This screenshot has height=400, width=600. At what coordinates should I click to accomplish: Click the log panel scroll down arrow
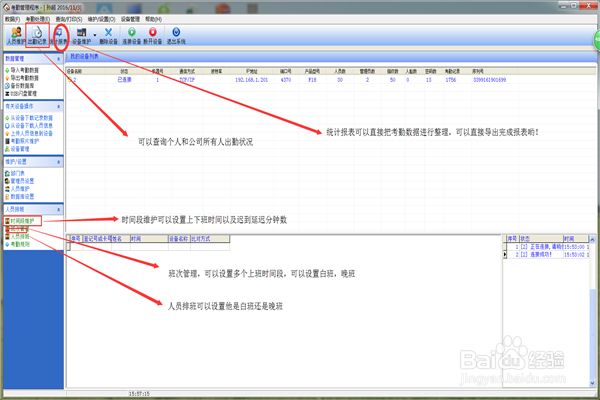(x=592, y=383)
